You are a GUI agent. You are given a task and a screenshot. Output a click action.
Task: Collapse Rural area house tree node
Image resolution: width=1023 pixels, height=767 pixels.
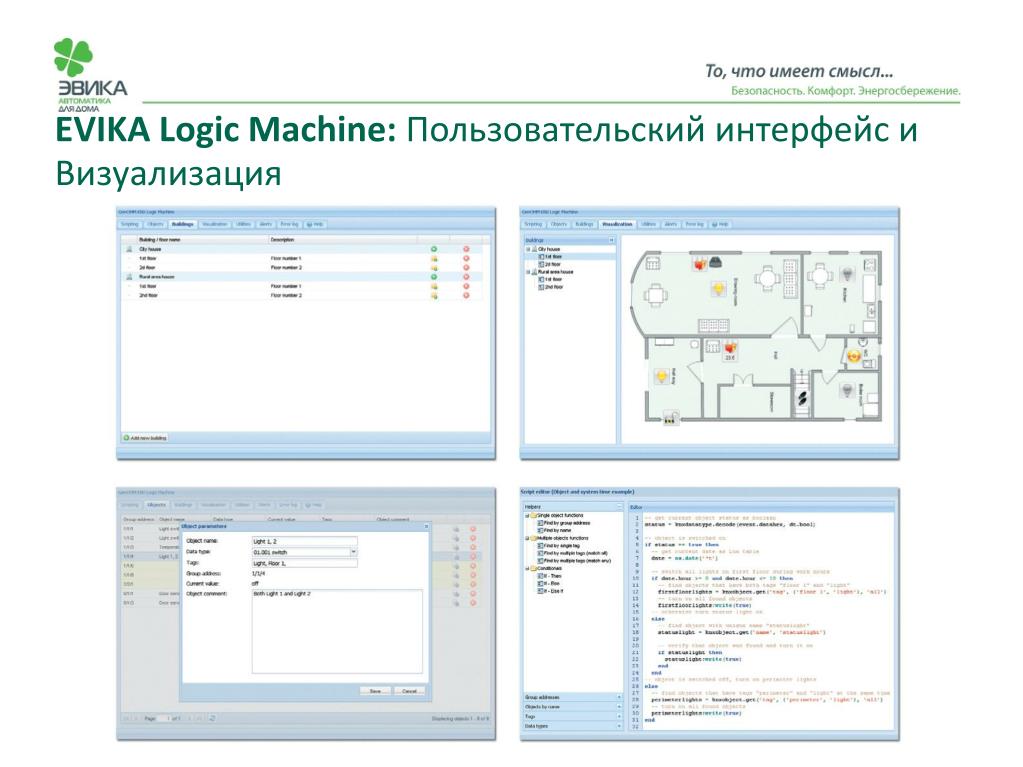[528, 272]
